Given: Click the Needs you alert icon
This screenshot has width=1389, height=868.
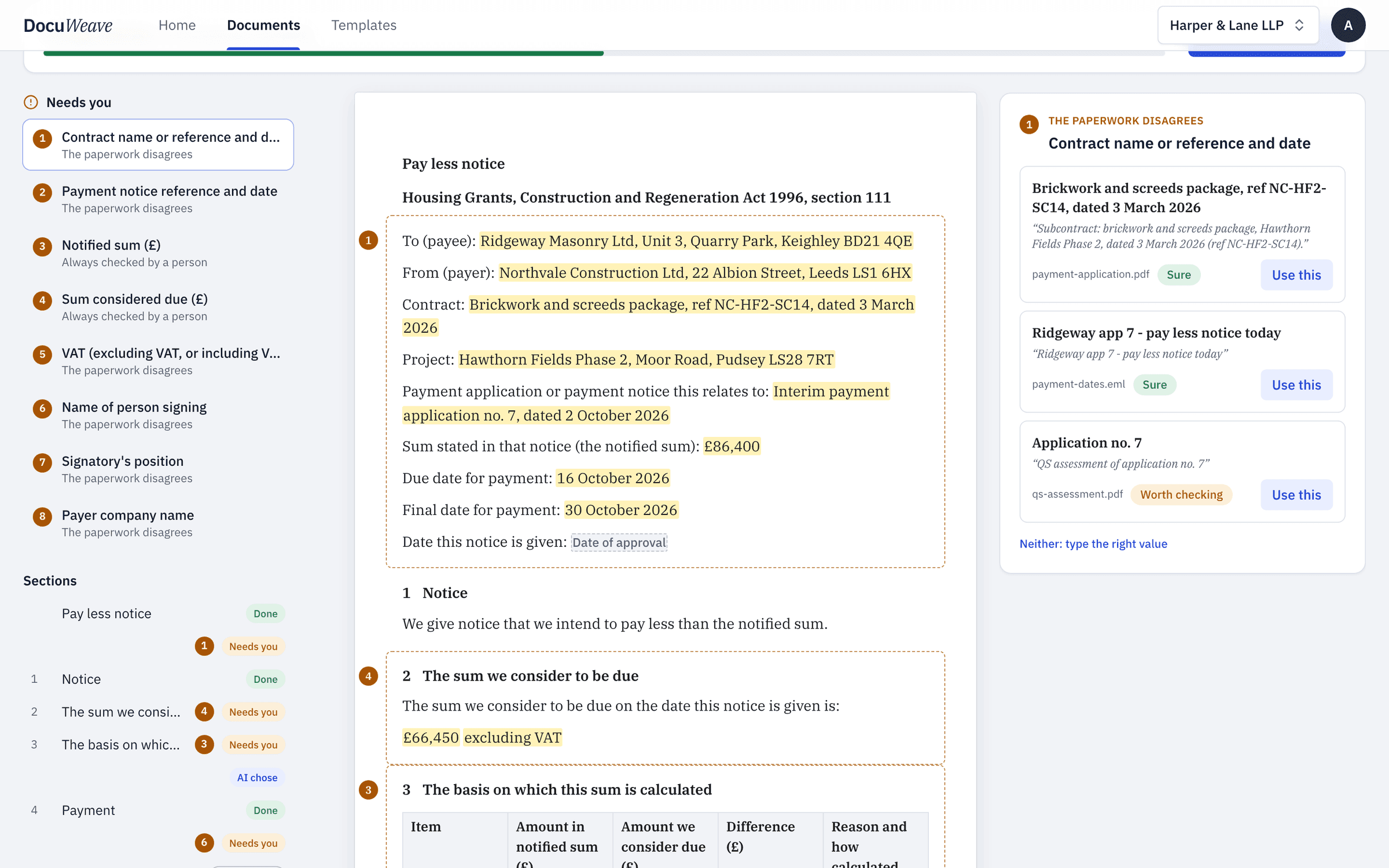Looking at the screenshot, I should (31, 102).
